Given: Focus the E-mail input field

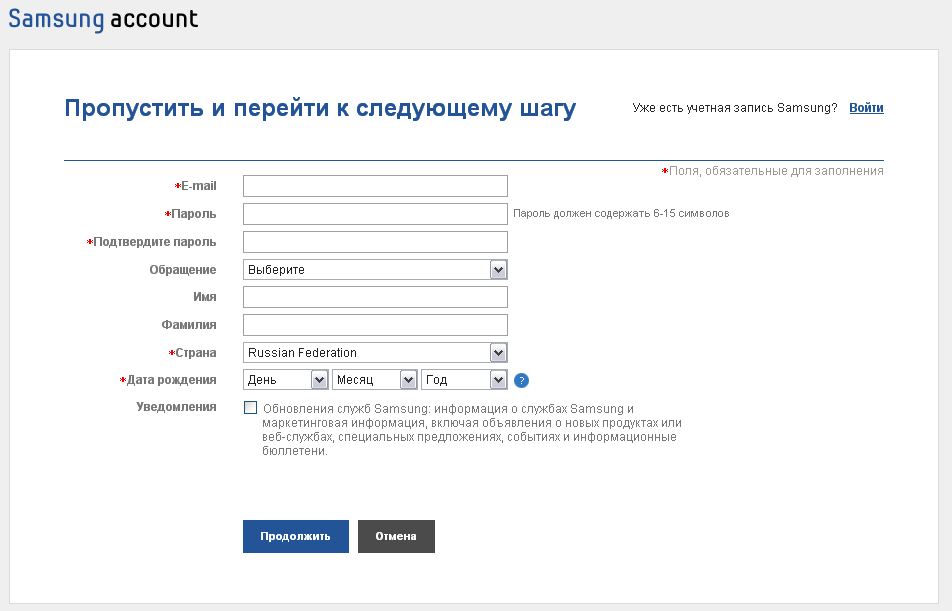Looking at the screenshot, I should tap(375, 186).
